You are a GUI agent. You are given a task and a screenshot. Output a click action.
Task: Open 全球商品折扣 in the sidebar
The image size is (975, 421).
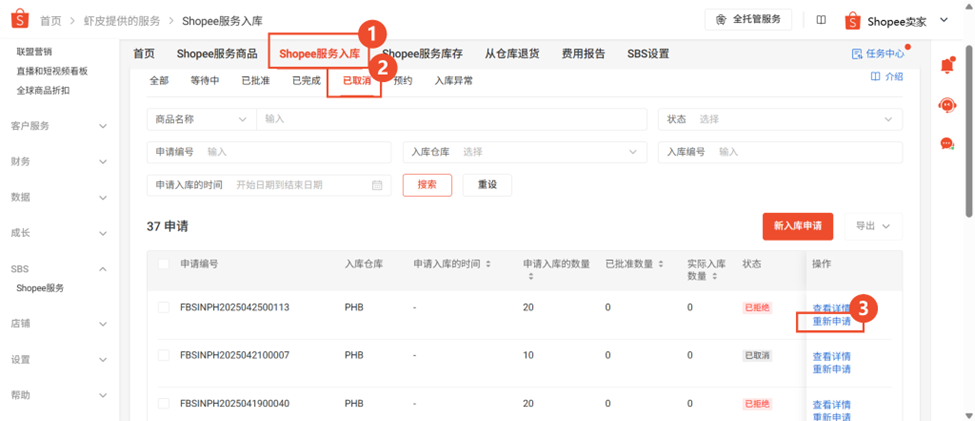pos(43,91)
